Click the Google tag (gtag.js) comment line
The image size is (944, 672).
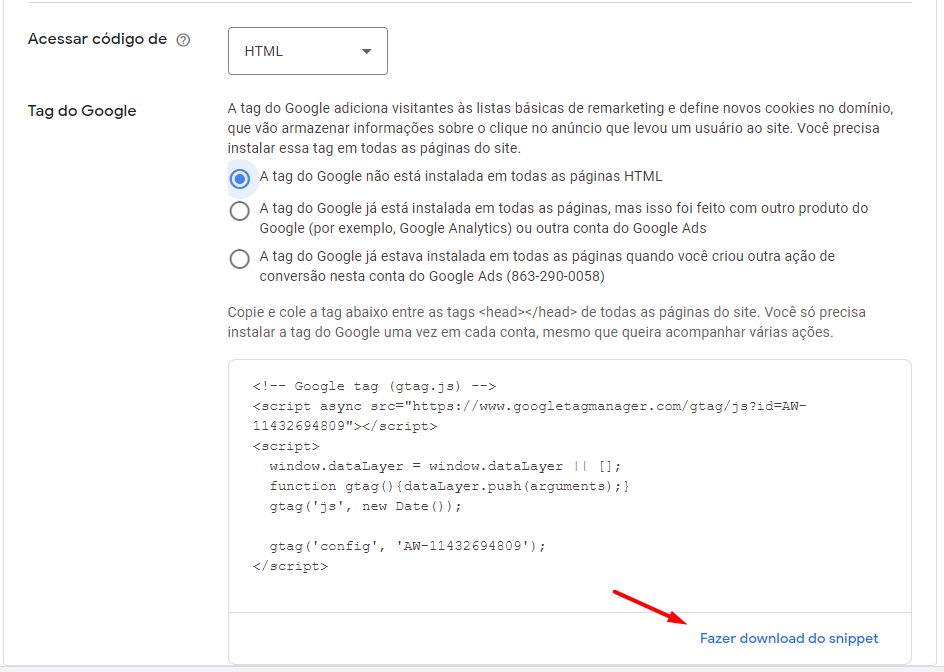[374, 386]
